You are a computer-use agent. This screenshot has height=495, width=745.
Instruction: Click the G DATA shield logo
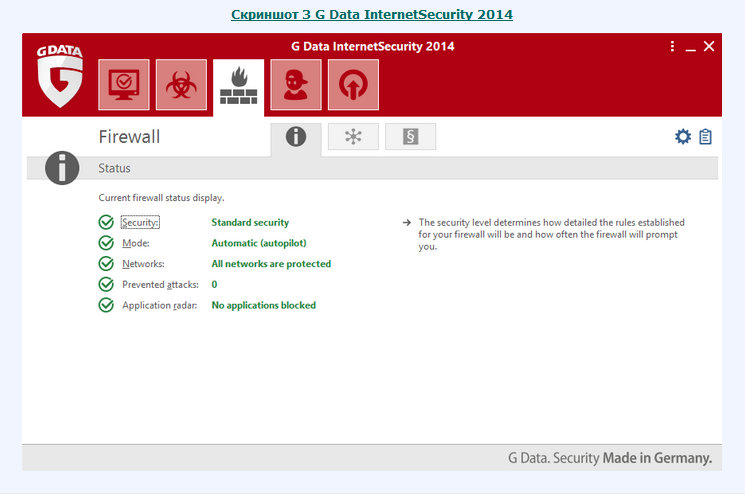60,76
